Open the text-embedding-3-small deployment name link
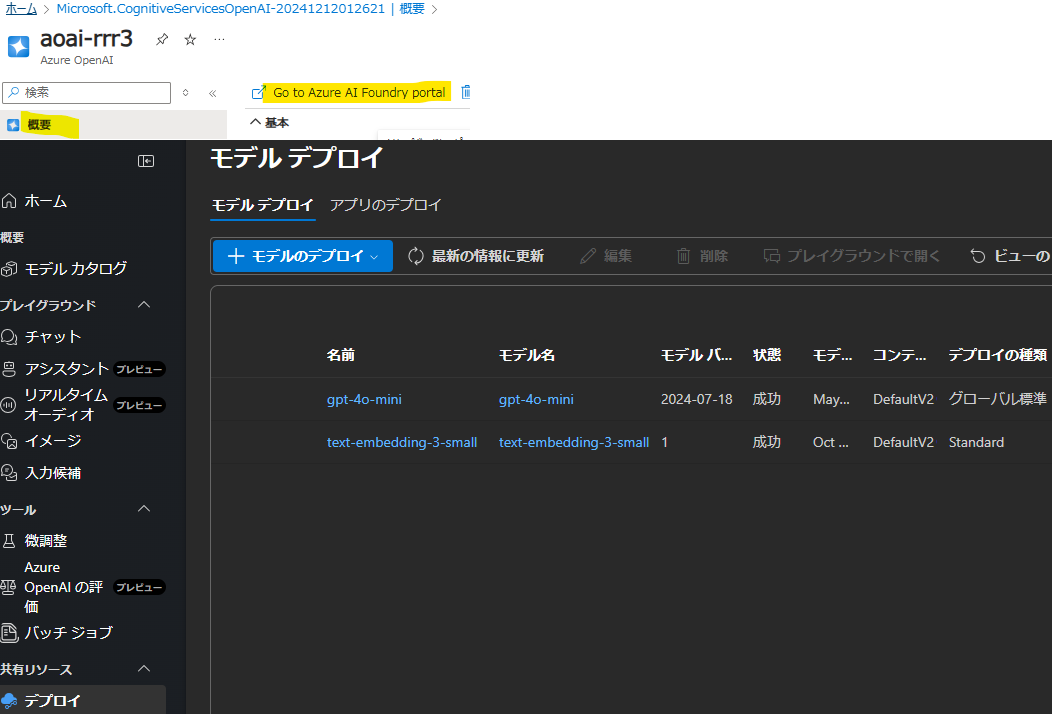The image size is (1052, 714). click(x=402, y=442)
